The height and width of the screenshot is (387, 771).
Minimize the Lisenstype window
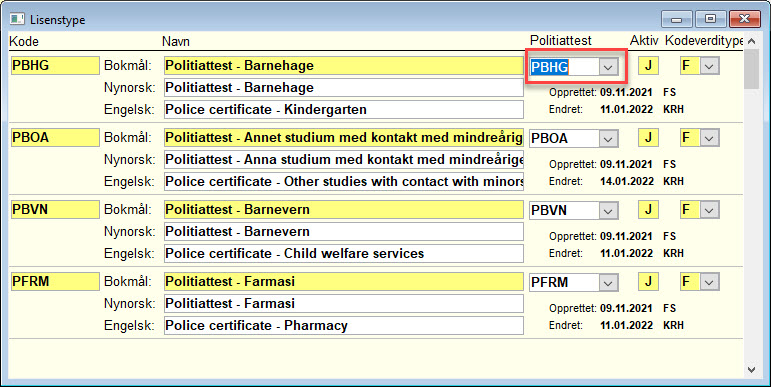677,20
